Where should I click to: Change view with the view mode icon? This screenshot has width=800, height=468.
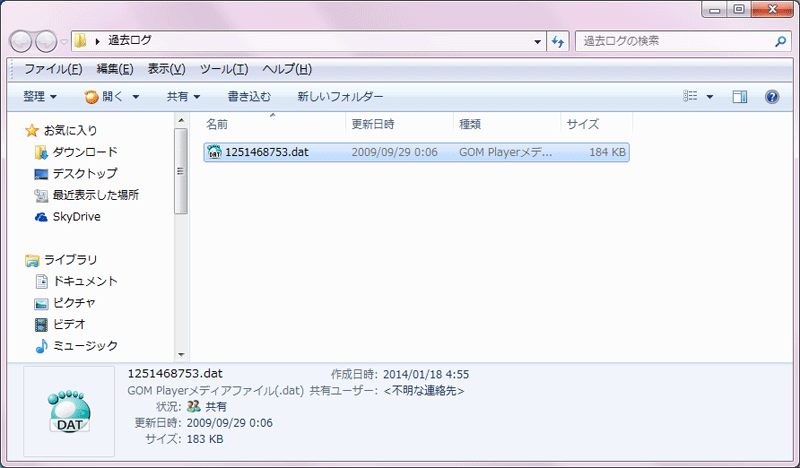point(690,96)
